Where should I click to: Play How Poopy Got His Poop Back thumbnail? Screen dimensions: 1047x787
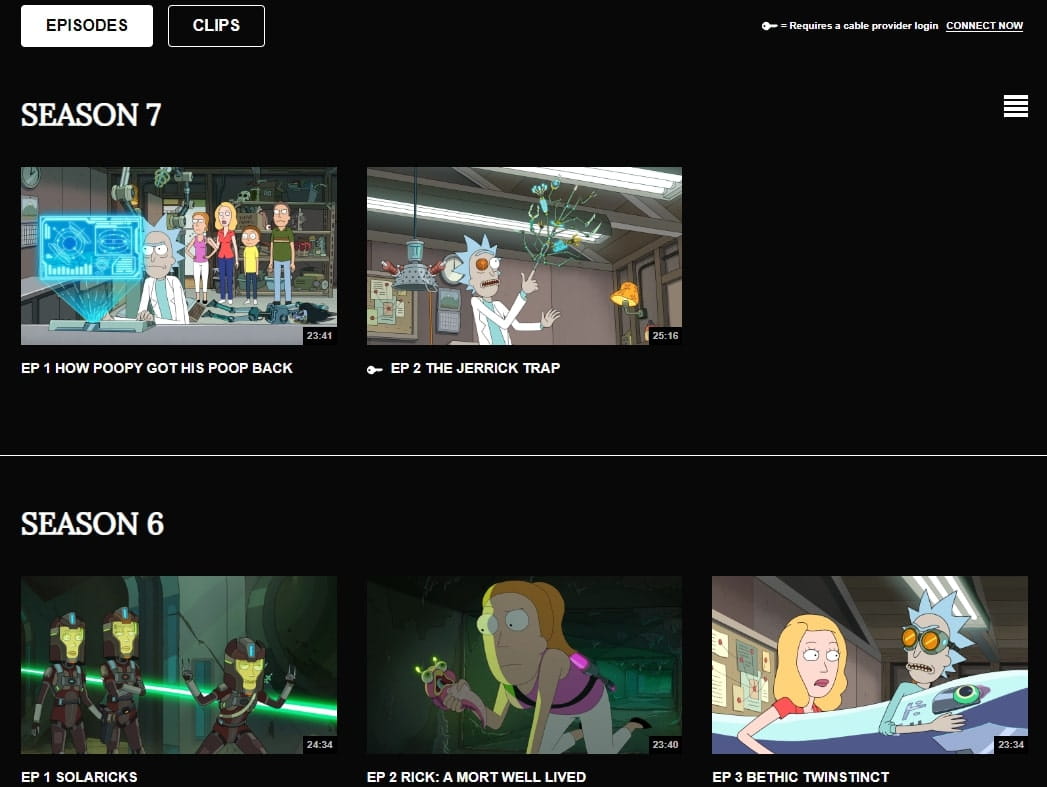point(179,255)
